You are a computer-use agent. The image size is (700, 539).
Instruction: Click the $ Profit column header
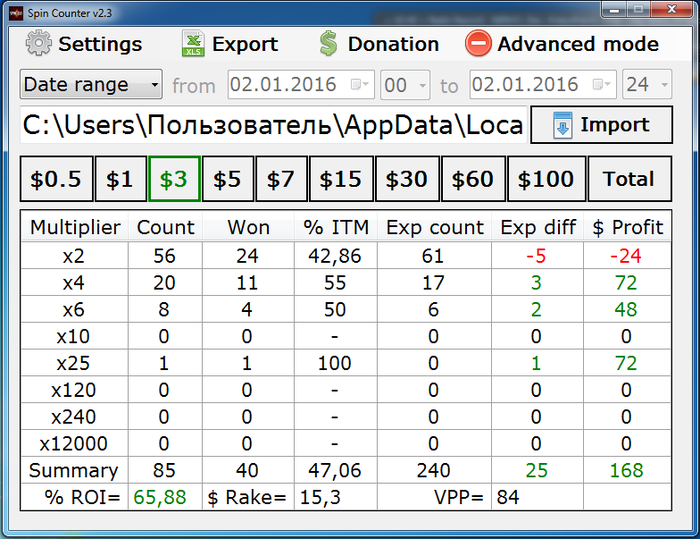click(627, 227)
